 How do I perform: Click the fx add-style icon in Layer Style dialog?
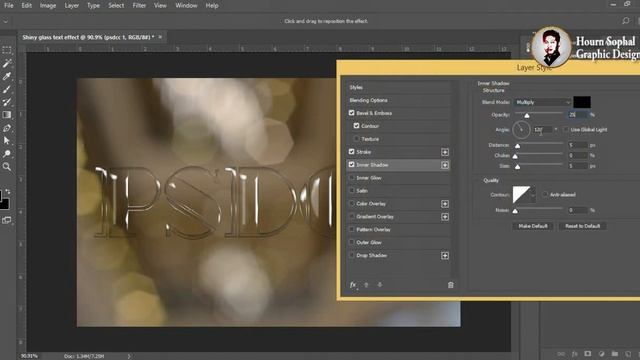click(353, 285)
